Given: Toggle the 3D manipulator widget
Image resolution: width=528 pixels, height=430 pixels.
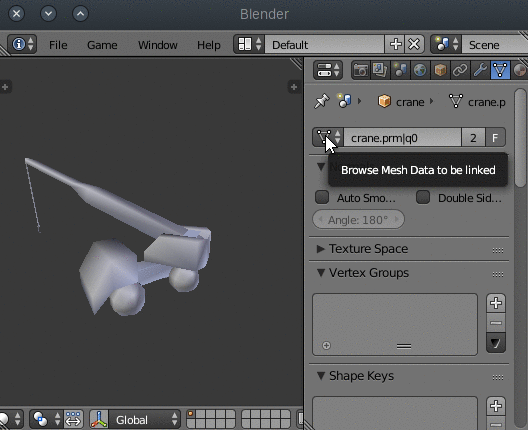Looking at the screenshot, I should [x=99, y=419].
